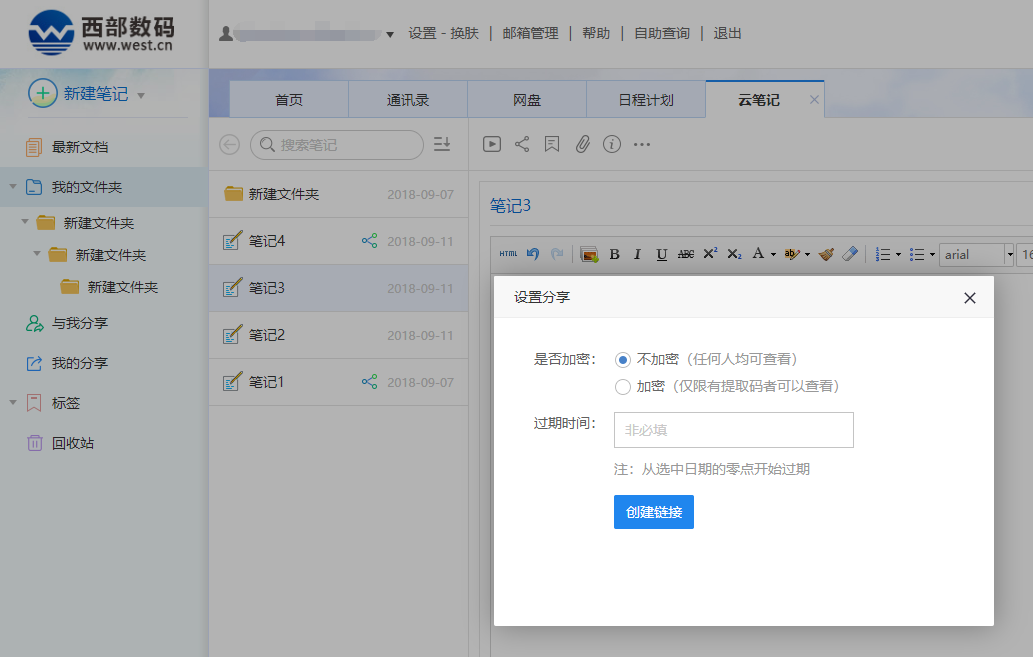The height and width of the screenshot is (657, 1033).
Task: Toggle HTML source mode in editor
Action: [x=509, y=254]
